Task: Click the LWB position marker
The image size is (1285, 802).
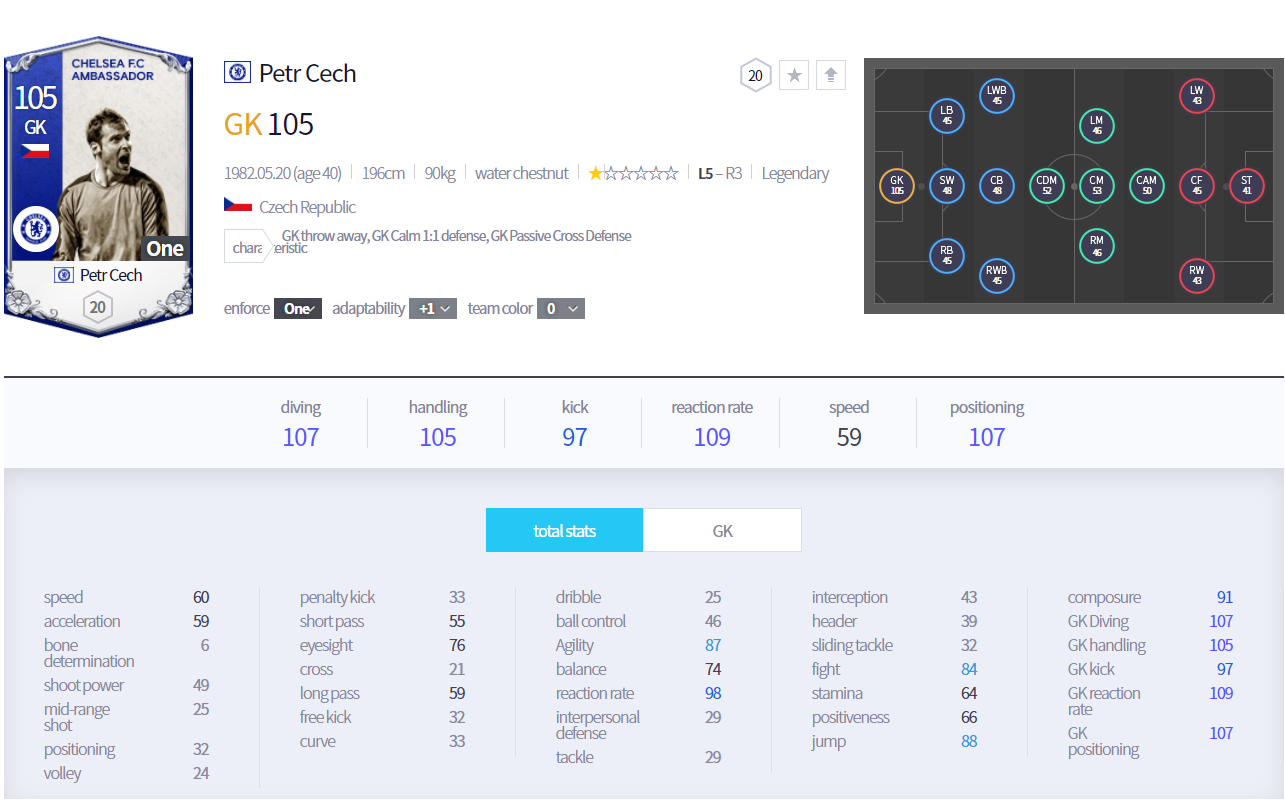Action: [996, 96]
